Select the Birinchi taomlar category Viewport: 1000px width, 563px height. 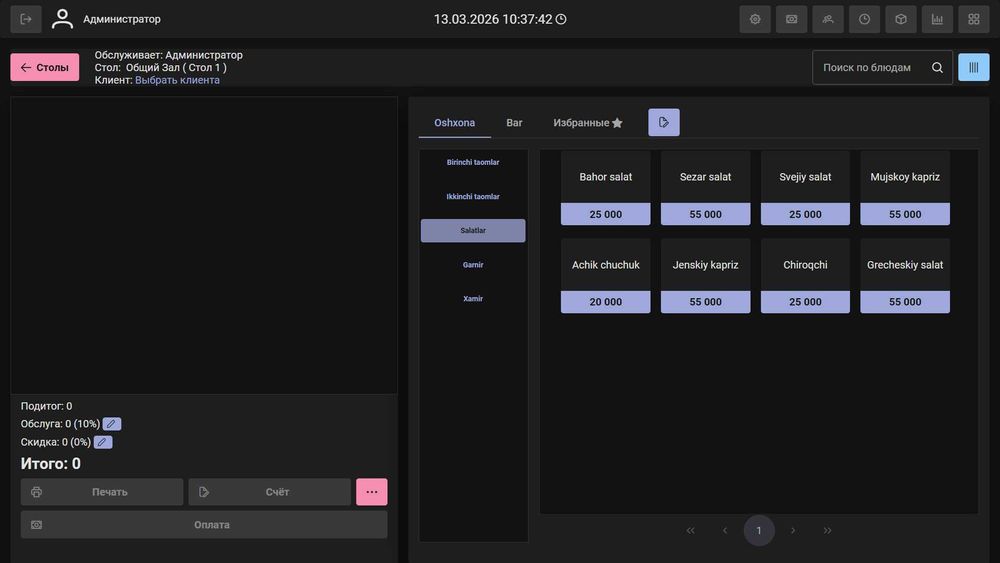(473, 163)
